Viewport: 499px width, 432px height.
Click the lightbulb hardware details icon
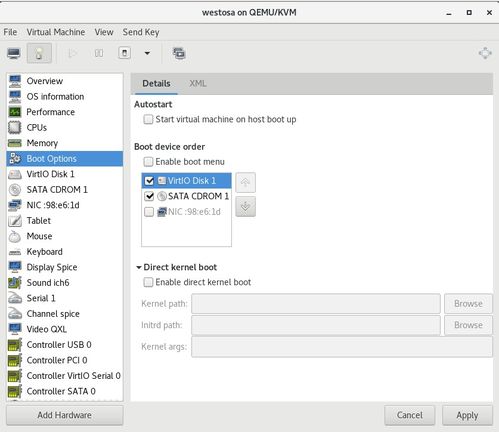tap(39, 53)
